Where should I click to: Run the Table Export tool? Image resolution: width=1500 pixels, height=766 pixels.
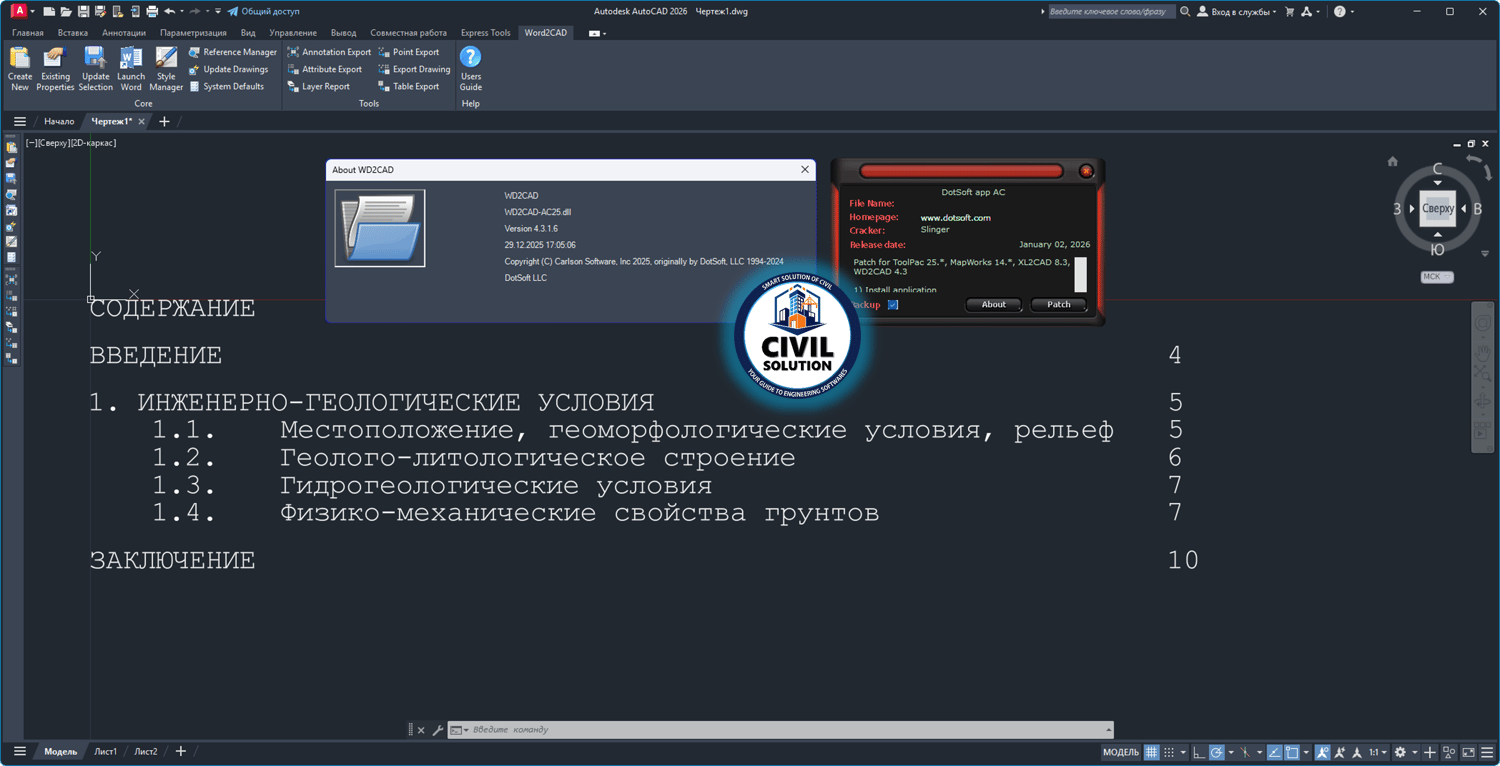(408, 86)
